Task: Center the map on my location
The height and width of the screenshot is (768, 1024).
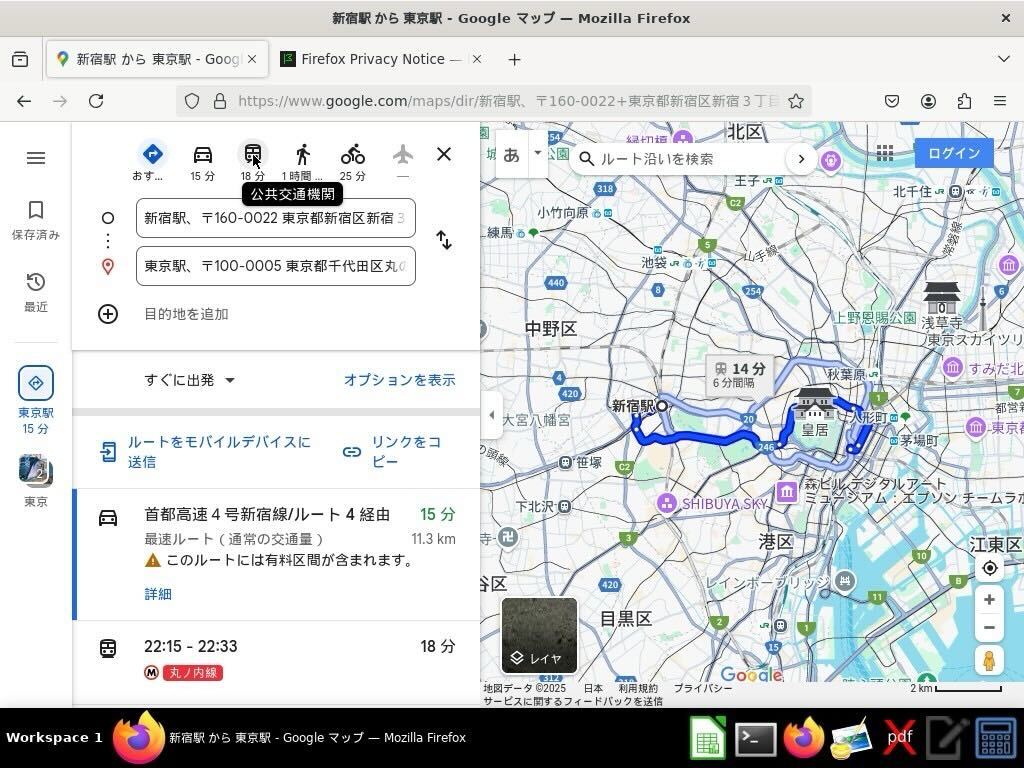Action: tap(989, 568)
